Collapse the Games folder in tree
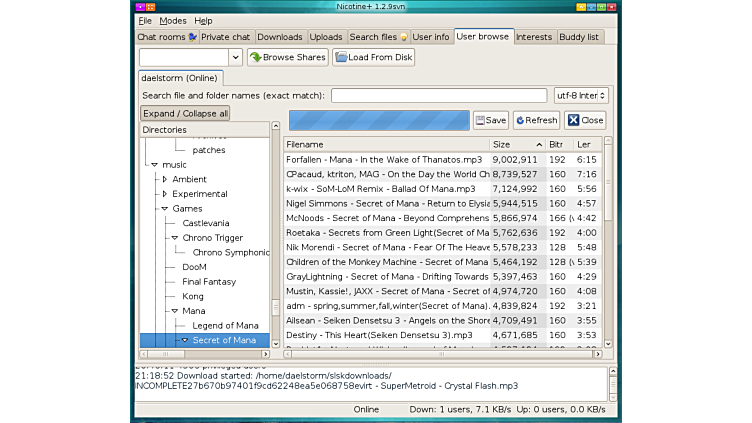 coord(164,209)
